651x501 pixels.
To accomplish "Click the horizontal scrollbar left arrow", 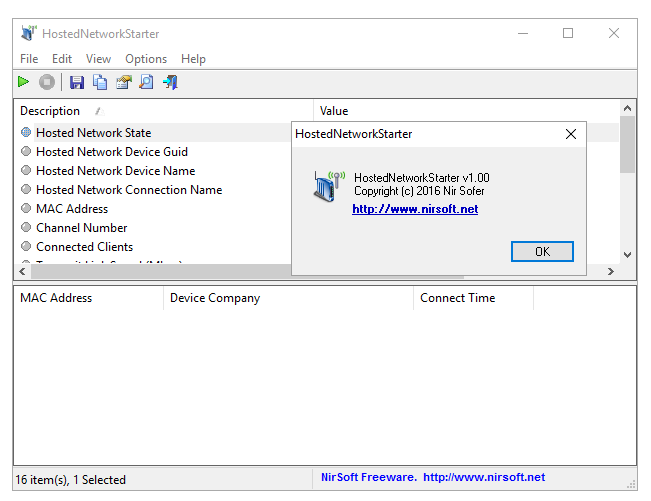I will (x=22, y=271).
